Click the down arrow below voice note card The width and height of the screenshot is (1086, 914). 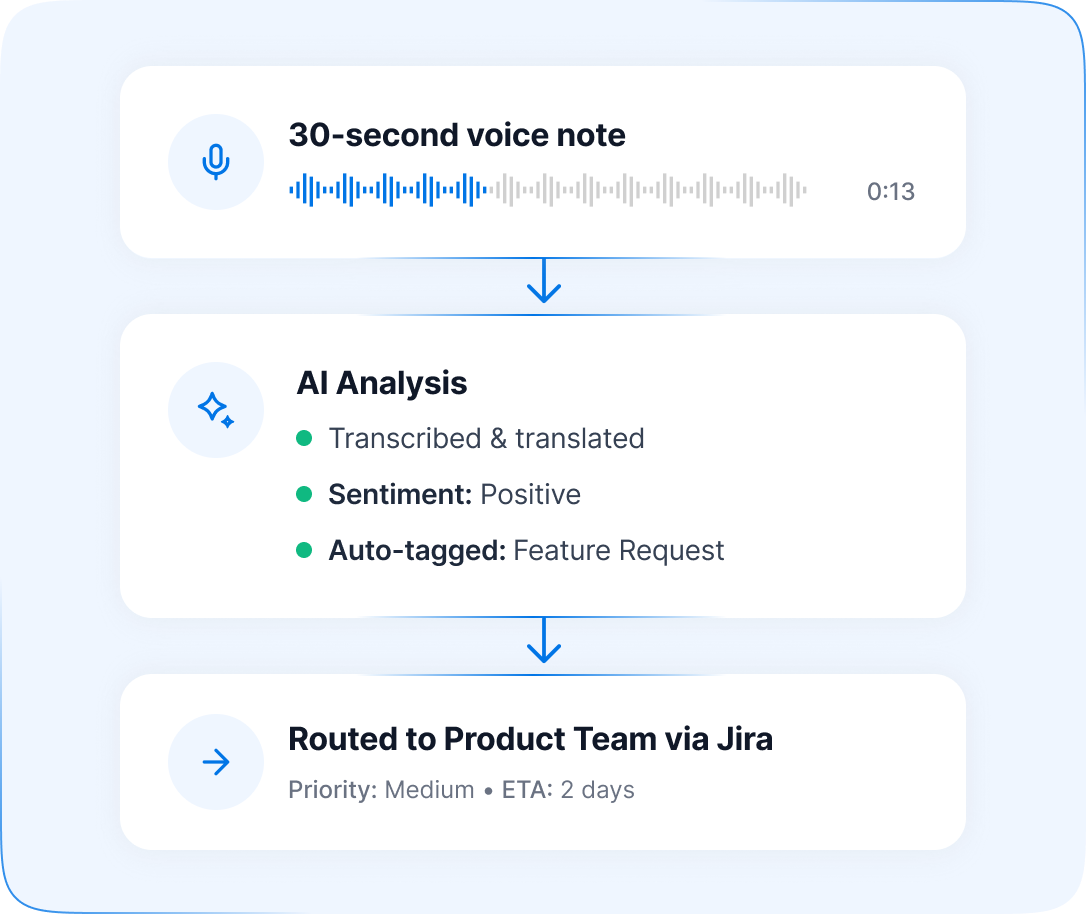pyautogui.click(x=543, y=281)
